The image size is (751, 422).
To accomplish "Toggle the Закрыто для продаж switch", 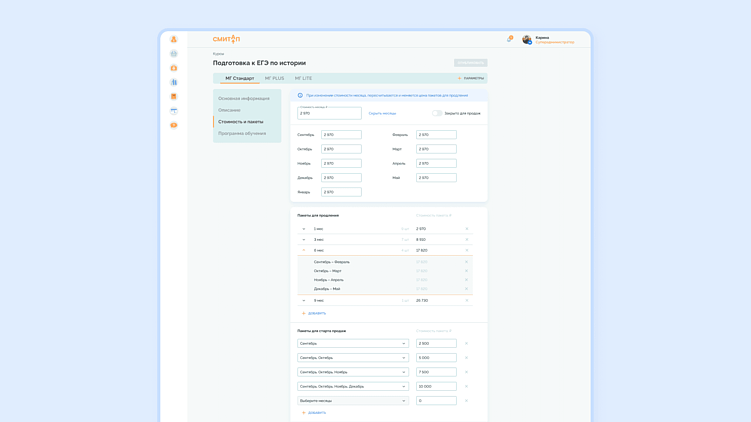I will click(437, 114).
